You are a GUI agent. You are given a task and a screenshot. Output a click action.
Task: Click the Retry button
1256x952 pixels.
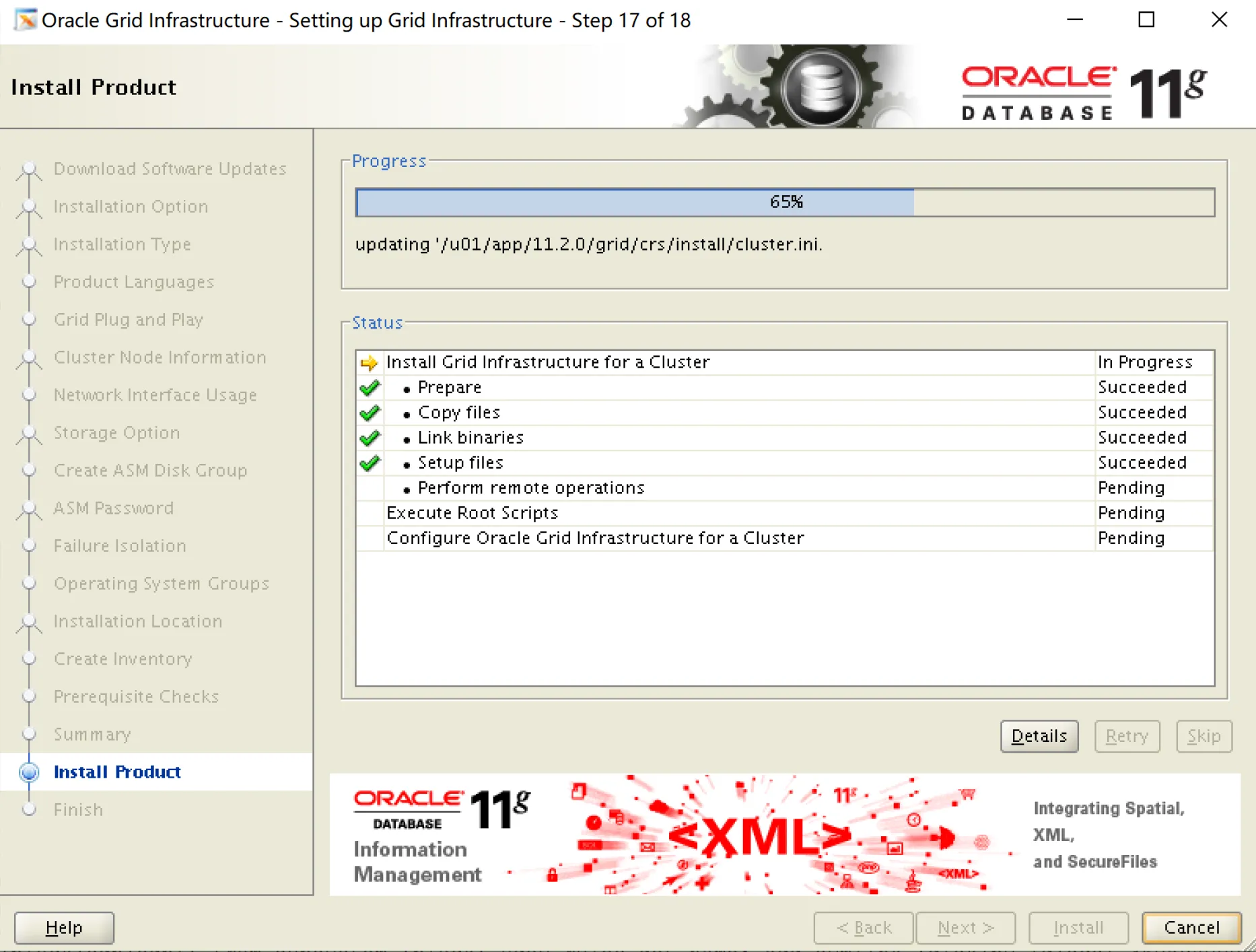(x=1127, y=736)
